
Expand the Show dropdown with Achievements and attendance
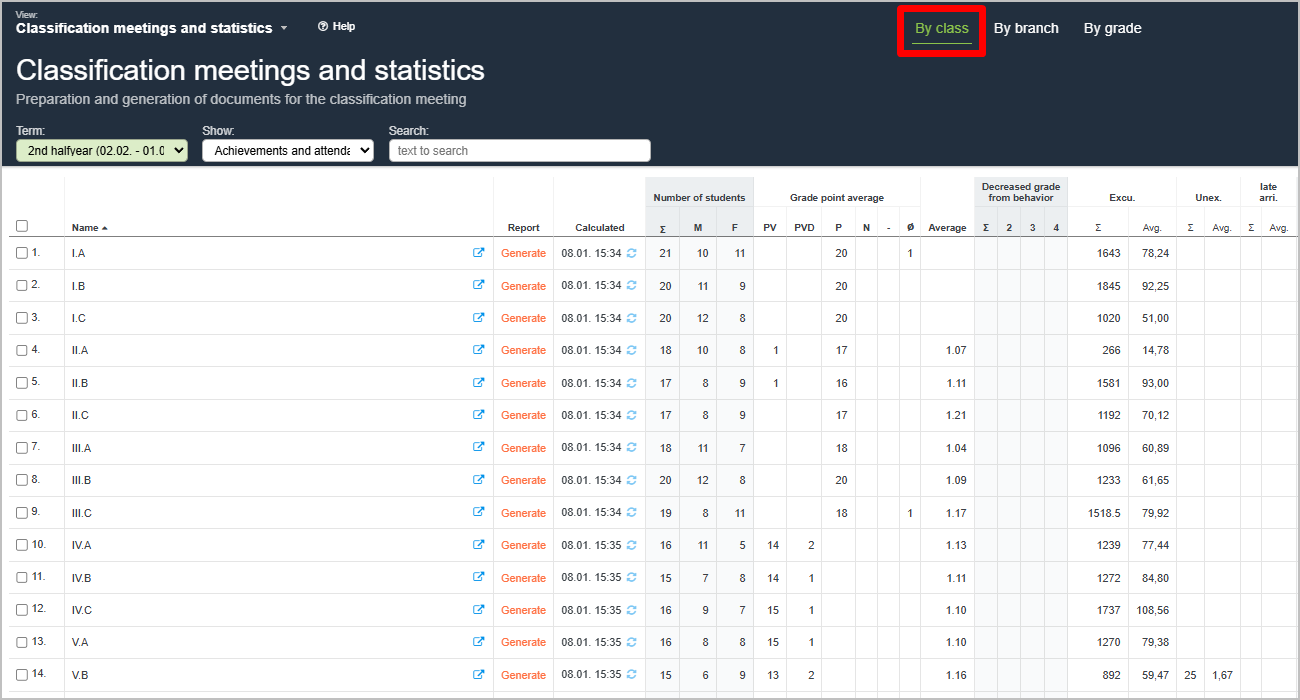coord(288,151)
